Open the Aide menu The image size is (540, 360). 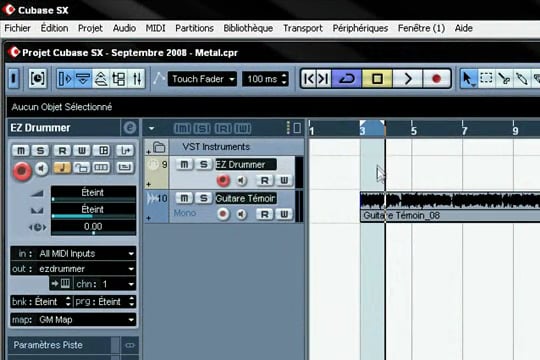click(x=464, y=28)
